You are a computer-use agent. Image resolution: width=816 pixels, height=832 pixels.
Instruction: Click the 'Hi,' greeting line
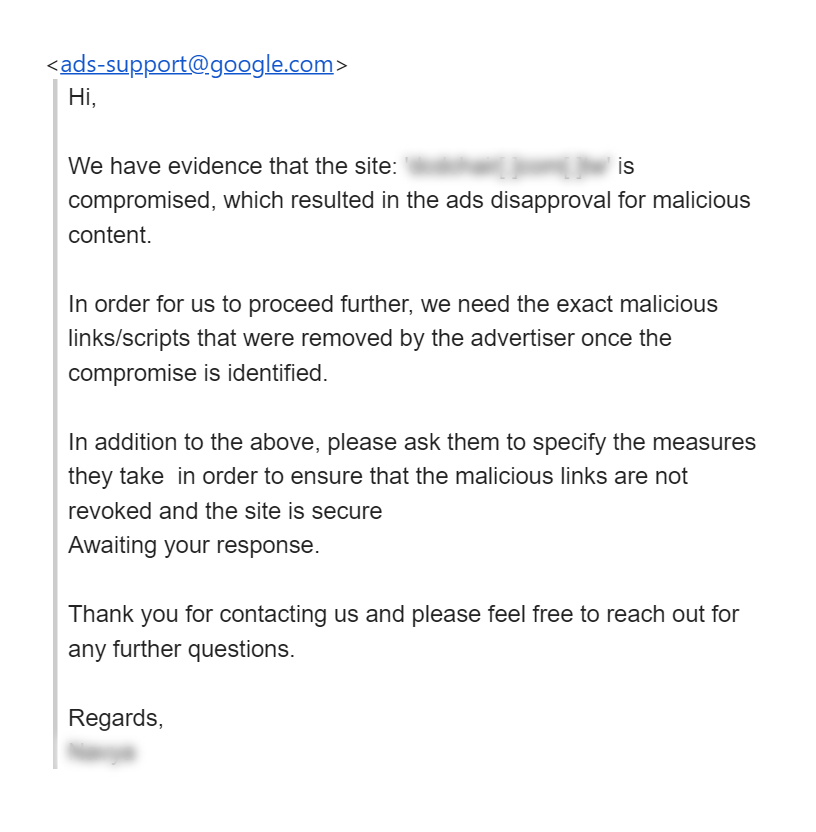pyautogui.click(x=82, y=97)
